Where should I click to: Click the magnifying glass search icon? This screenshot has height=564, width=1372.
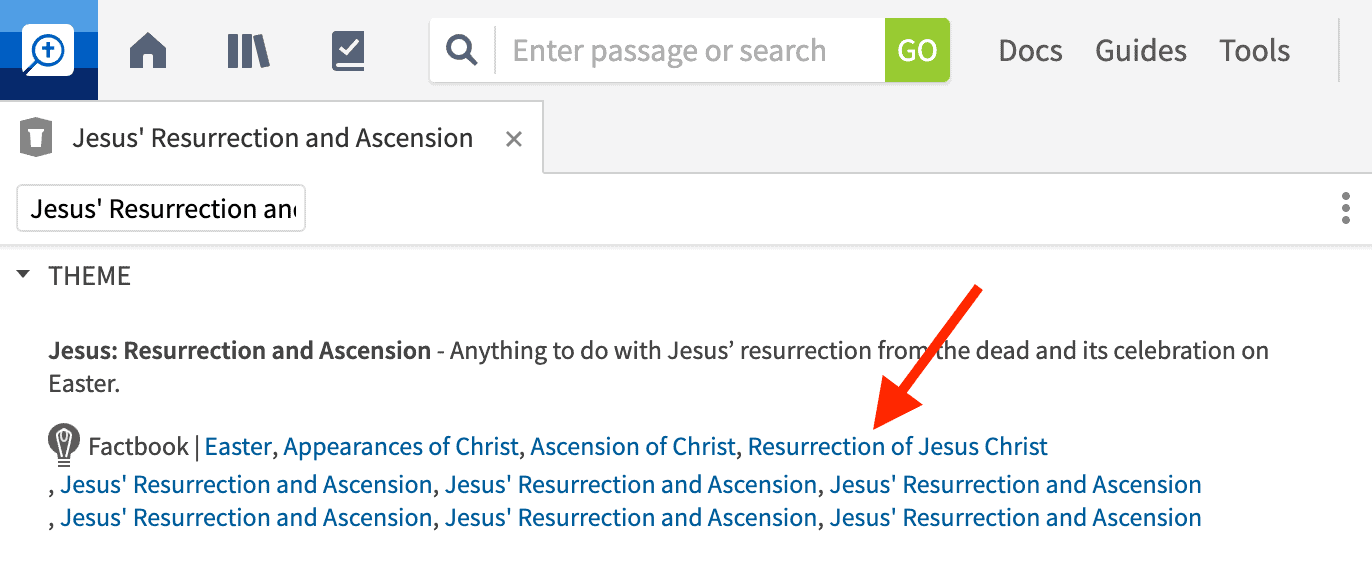point(461,50)
